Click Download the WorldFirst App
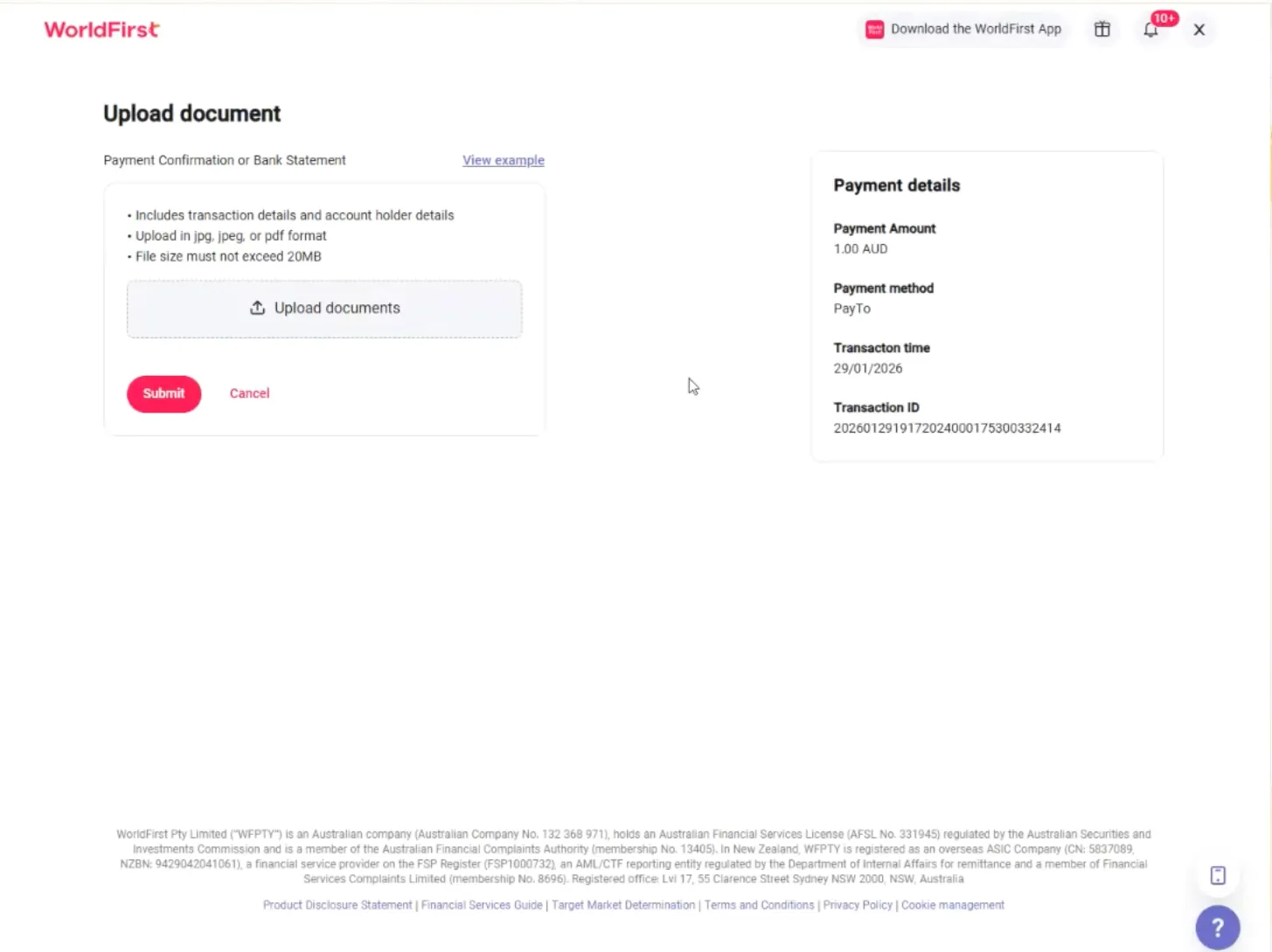This screenshot has height=952, width=1272. pyautogui.click(x=963, y=30)
